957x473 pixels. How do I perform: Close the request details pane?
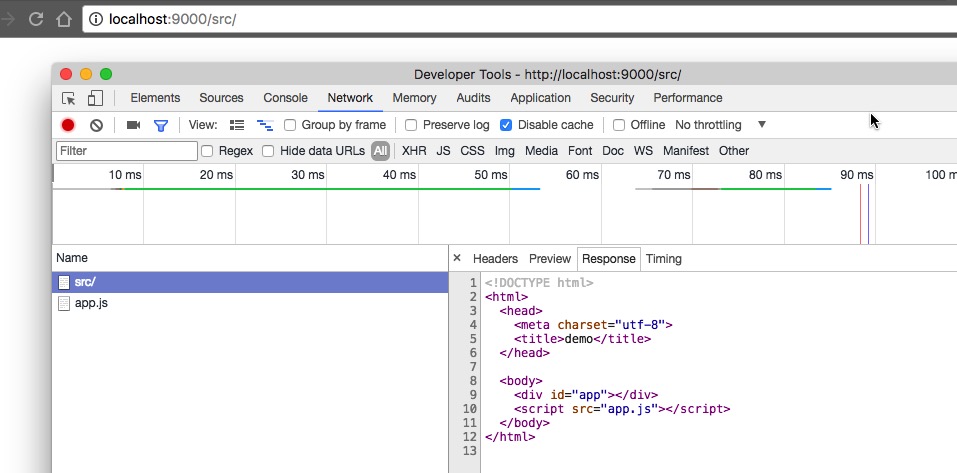(457, 258)
